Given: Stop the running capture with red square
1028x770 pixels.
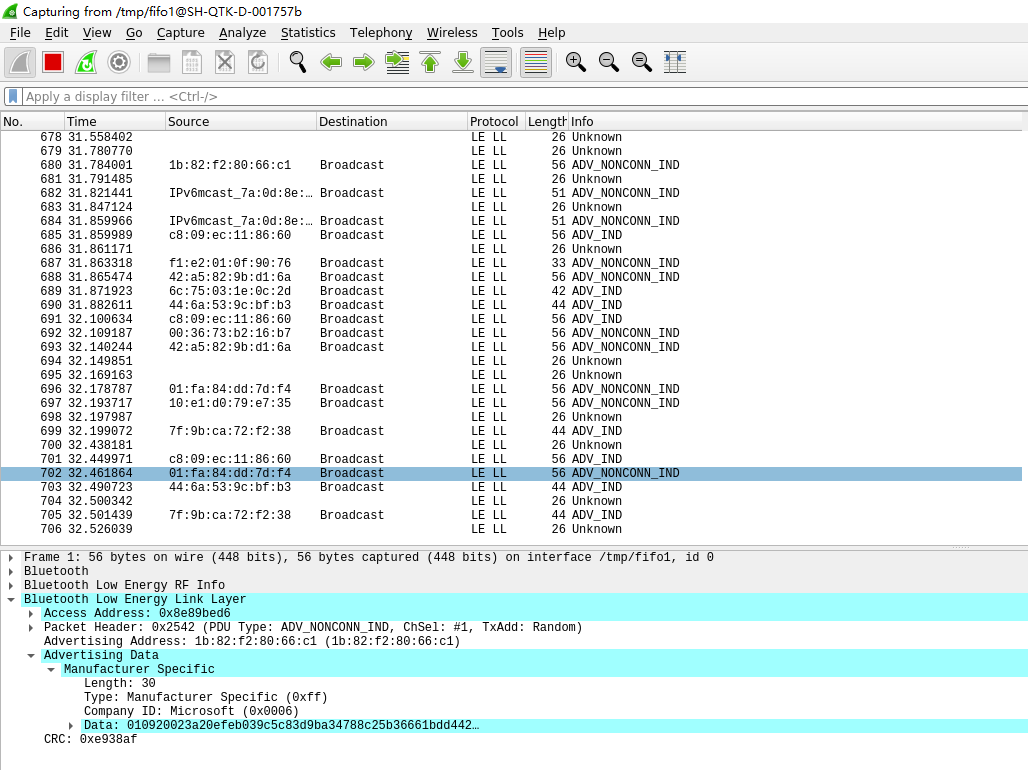Looking at the screenshot, I should tap(53, 62).
